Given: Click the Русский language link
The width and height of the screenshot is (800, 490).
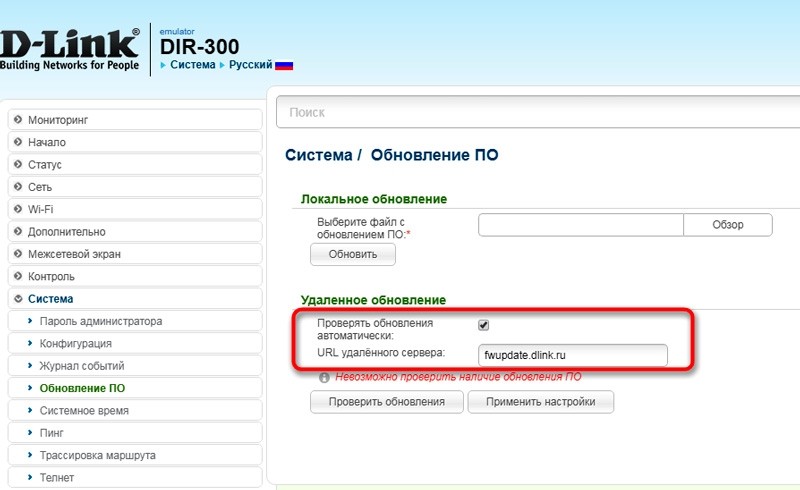Looking at the screenshot, I should click(251, 65).
